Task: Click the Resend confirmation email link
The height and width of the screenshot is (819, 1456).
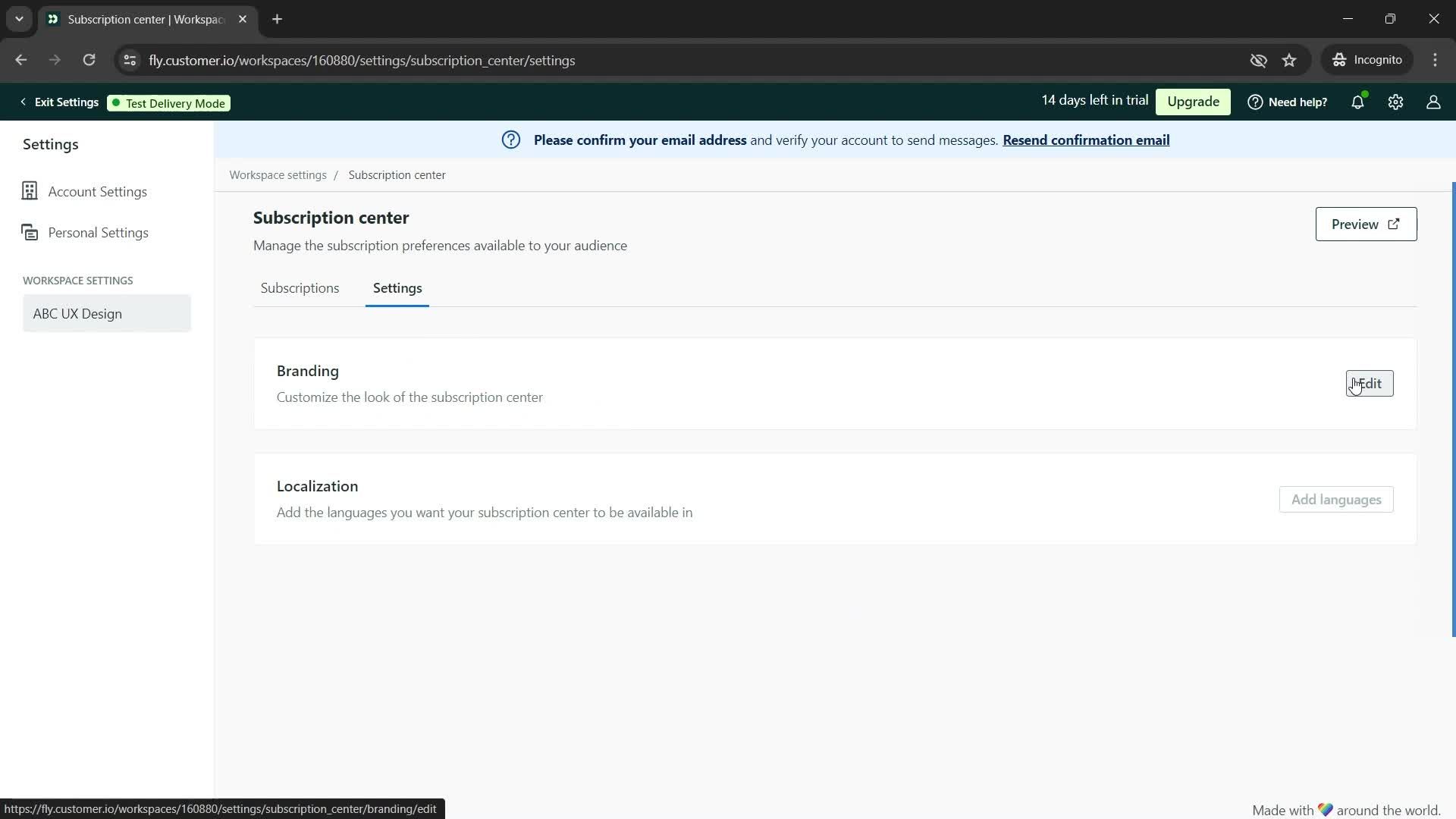Action: 1086,140
